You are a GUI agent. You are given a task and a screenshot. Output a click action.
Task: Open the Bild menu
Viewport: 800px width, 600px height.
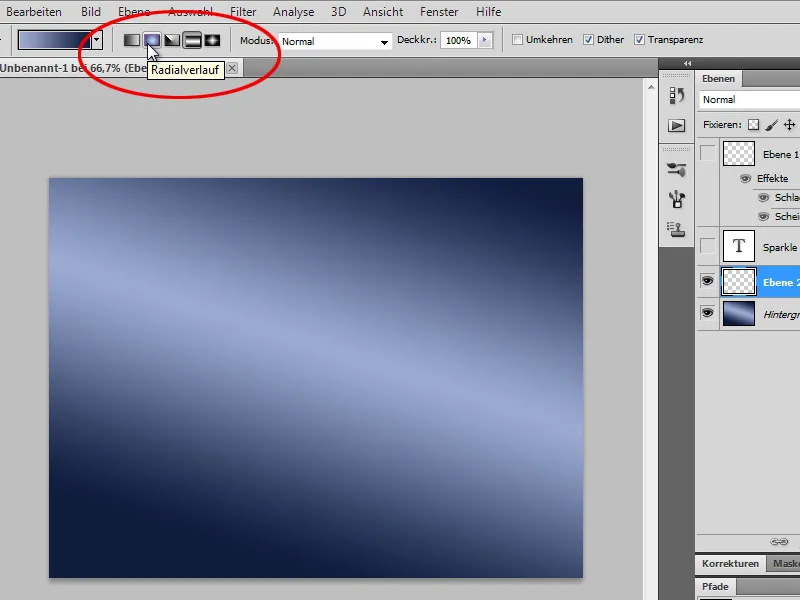[x=91, y=12]
